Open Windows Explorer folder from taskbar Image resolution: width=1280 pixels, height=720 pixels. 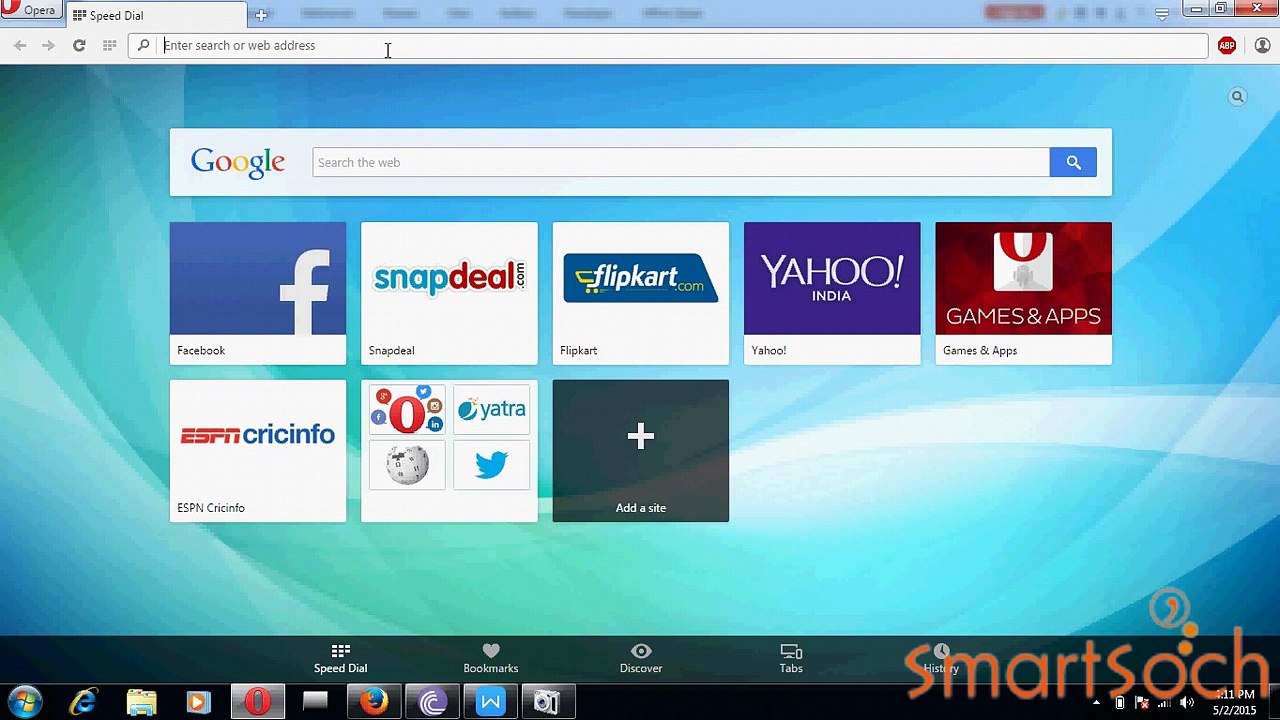[141, 702]
